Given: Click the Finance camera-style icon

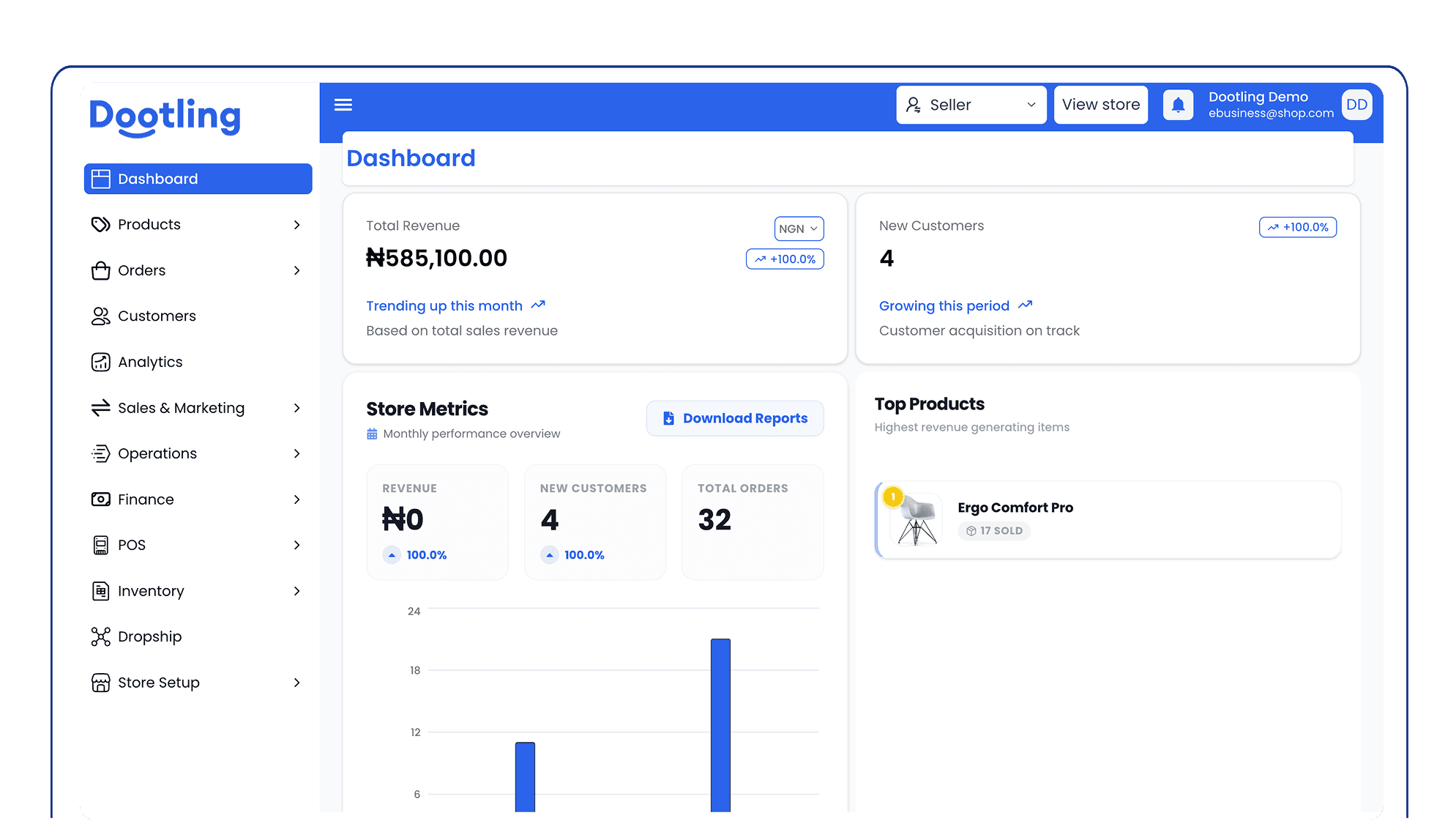Looking at the screenshot, I should coord(102,499).
